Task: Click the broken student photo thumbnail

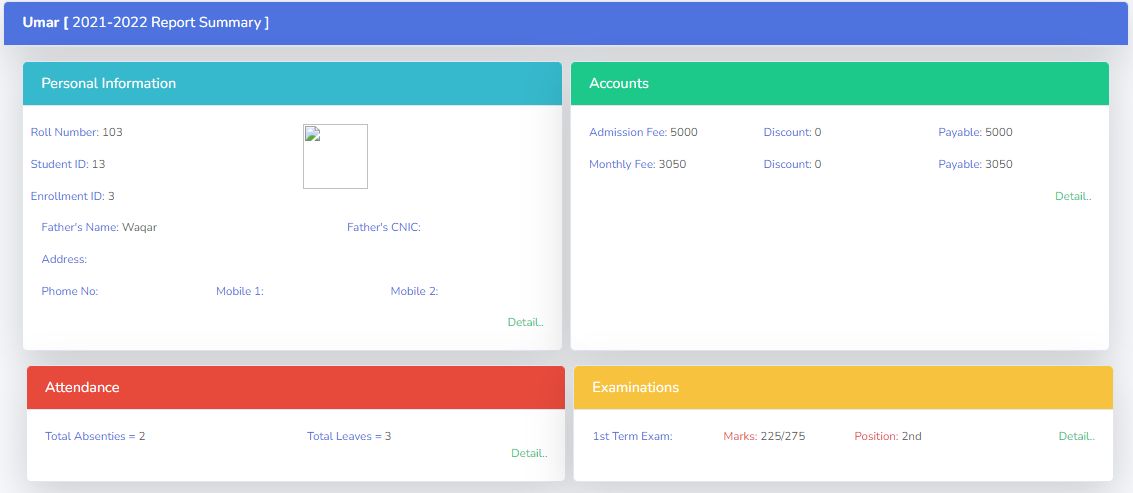Action: click(x=335, y=156)
